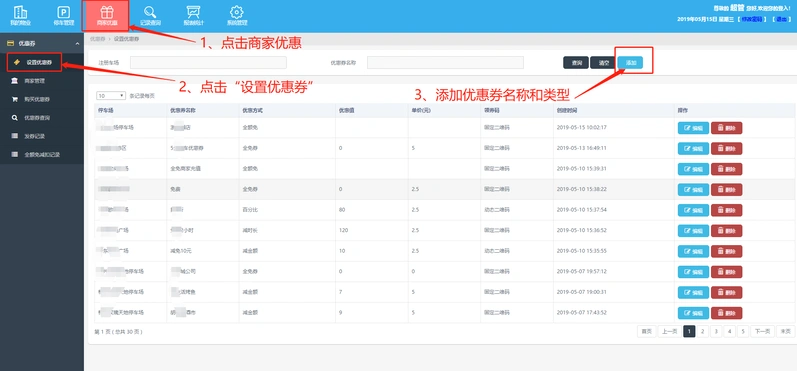797x371 pixels.
Task: Focus the 优惠券名称 search input field
Action: point(445,63)
